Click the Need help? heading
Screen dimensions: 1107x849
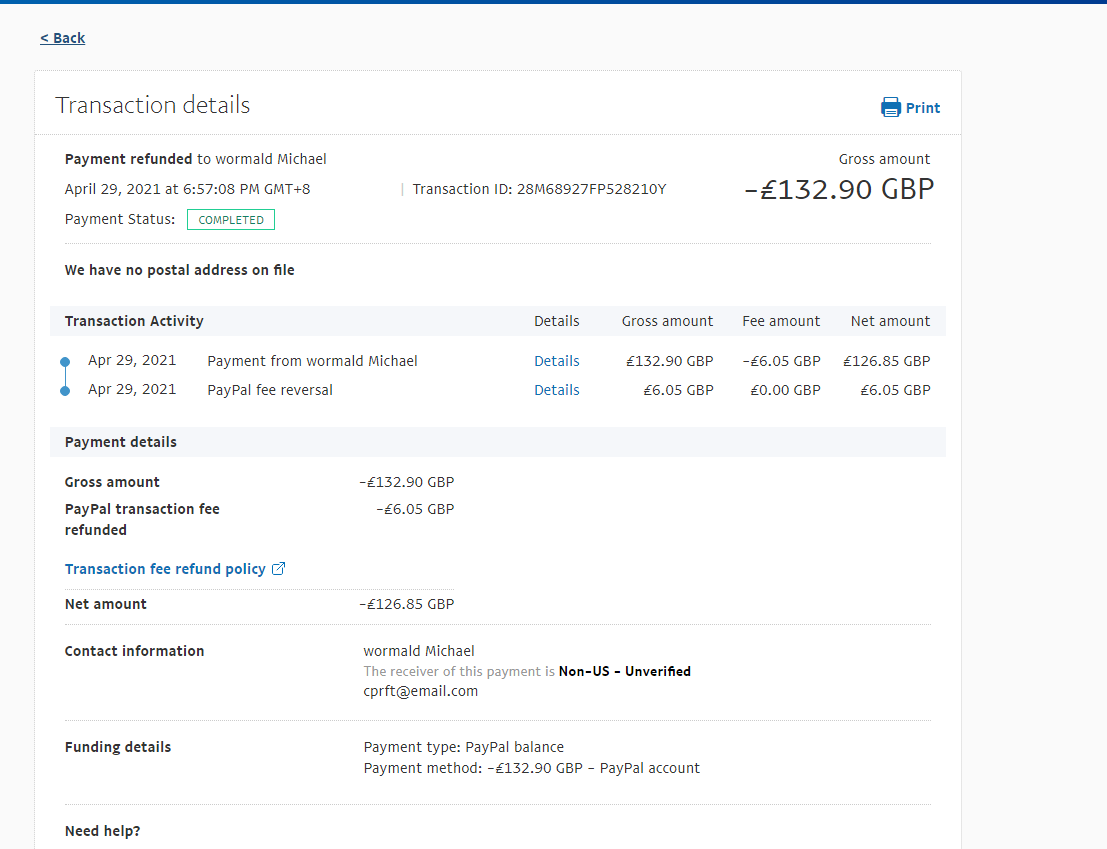click(102, 831)
